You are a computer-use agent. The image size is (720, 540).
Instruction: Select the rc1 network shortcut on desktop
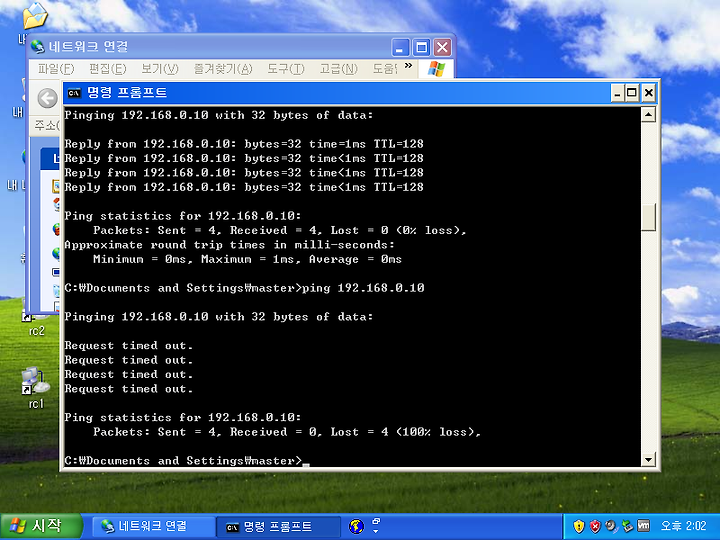35,388
